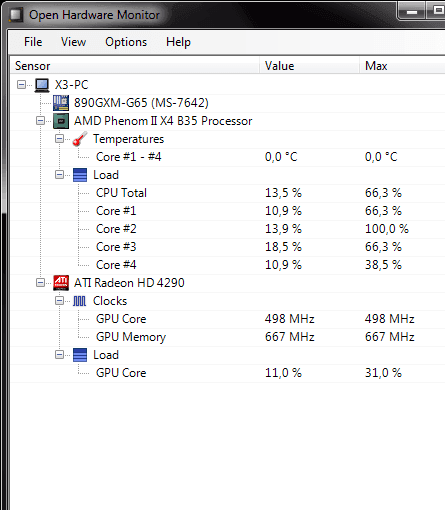Screen dimensions: 445x510
Task: Click the Max column header
Action: [x=402, y=66]
